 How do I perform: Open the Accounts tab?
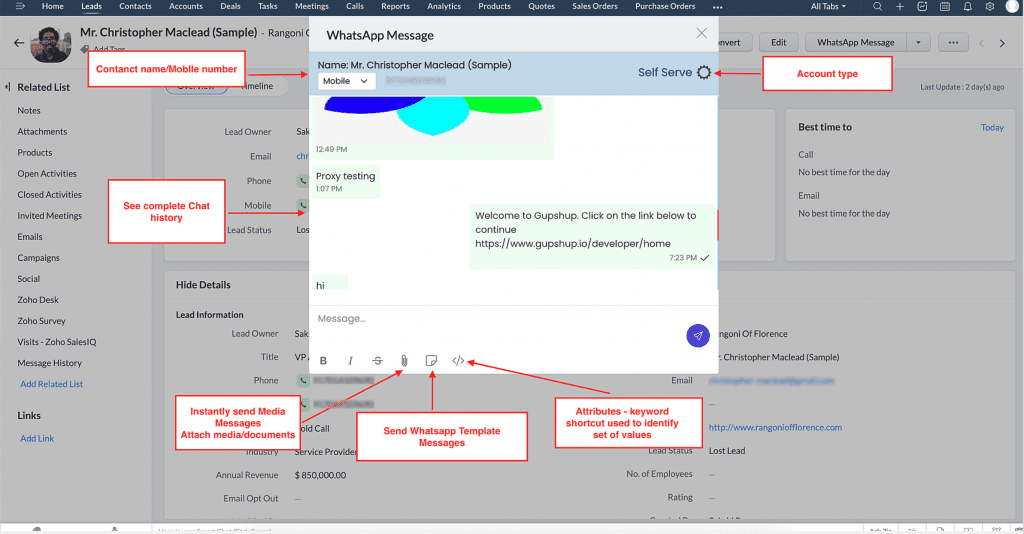(186, 7)
